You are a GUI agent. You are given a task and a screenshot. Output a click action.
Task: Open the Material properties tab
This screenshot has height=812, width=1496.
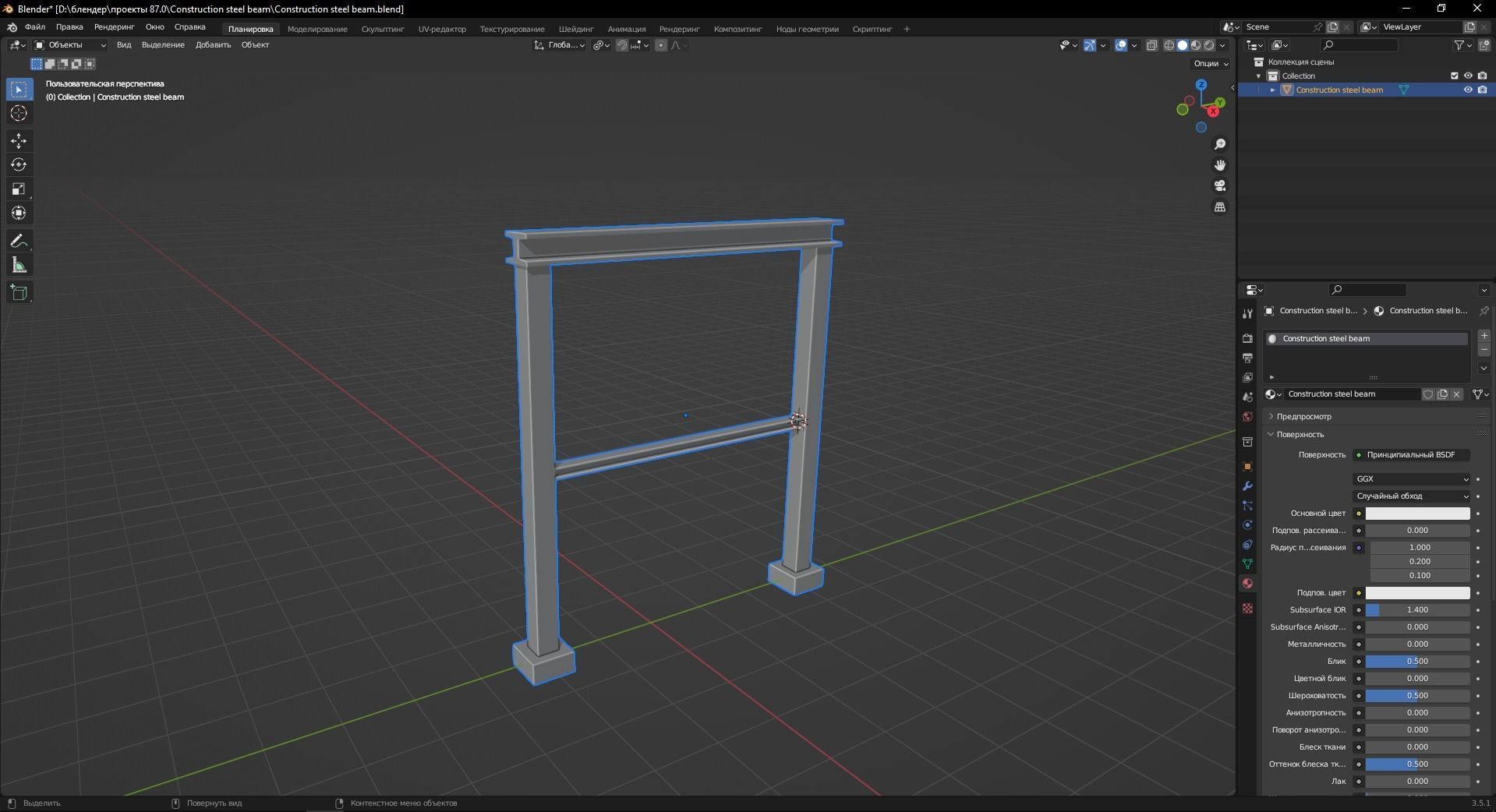point(1247,583)
